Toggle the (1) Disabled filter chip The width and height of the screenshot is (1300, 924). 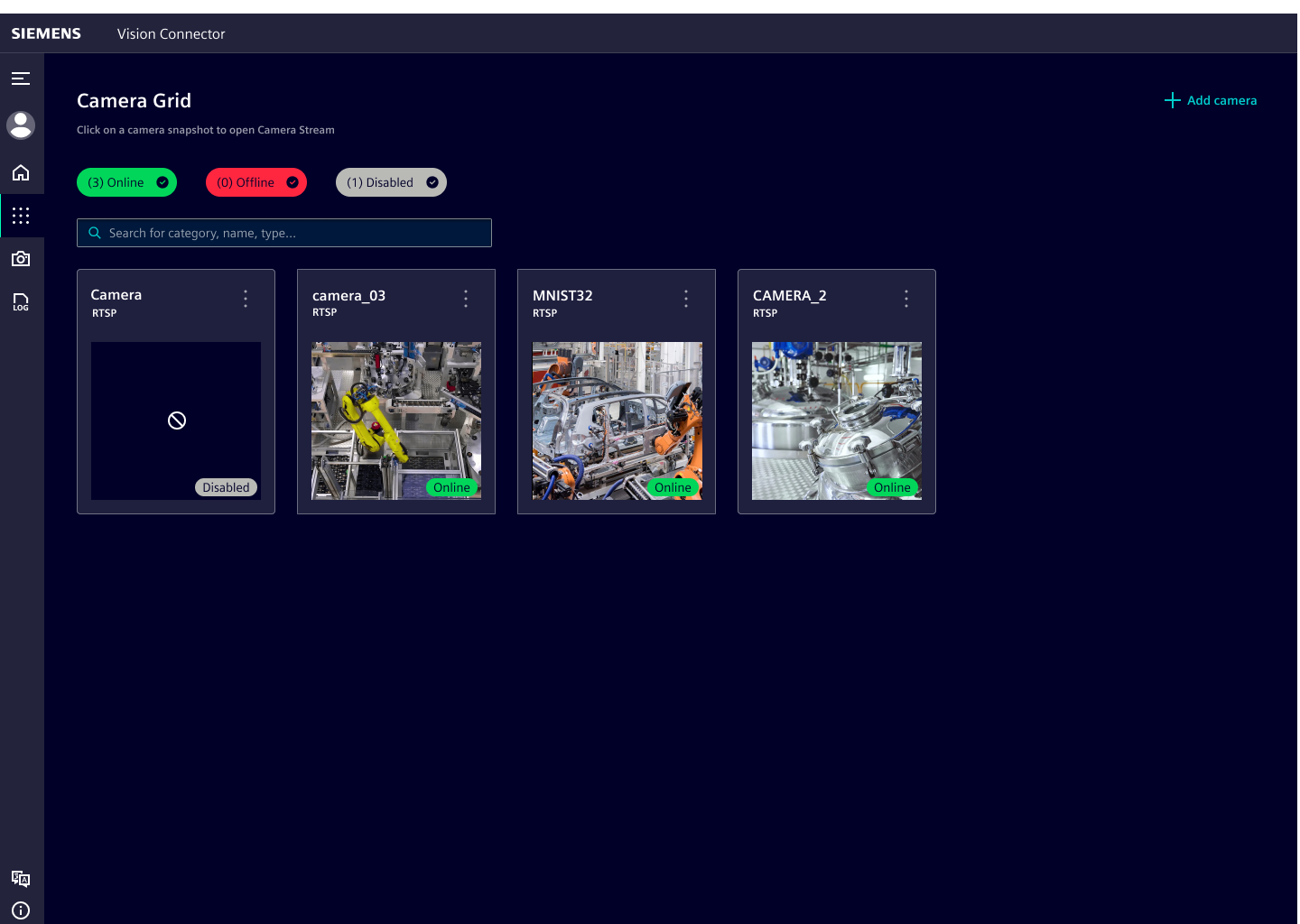coord(391,182)
